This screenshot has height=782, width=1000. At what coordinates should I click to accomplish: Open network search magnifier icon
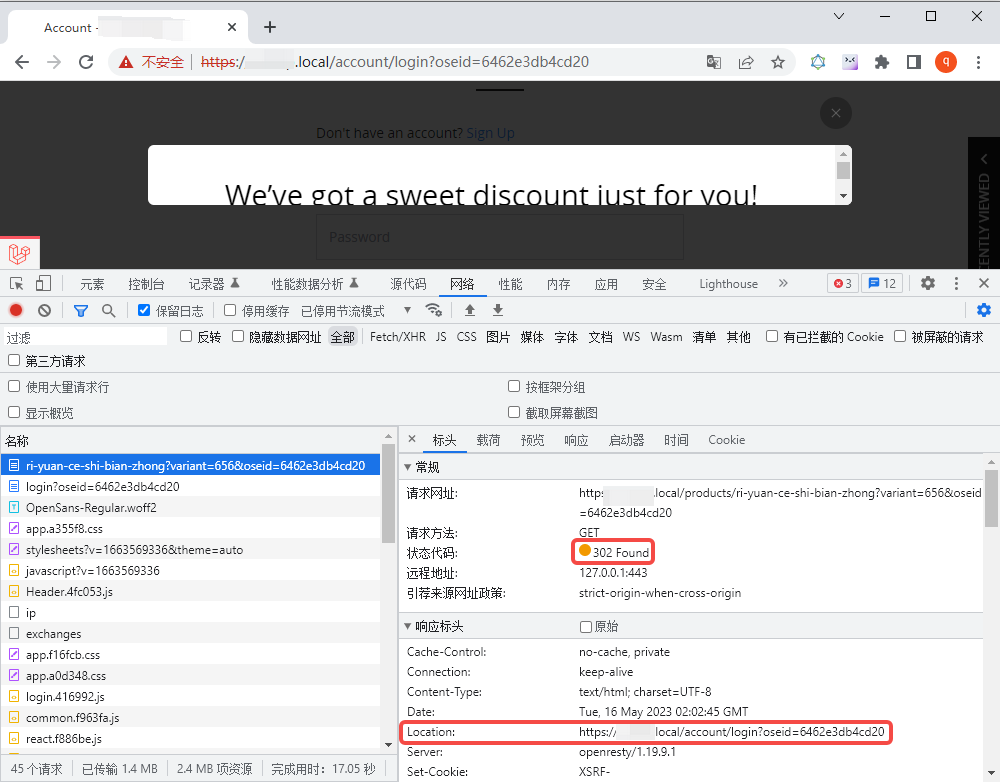(108, 311)
